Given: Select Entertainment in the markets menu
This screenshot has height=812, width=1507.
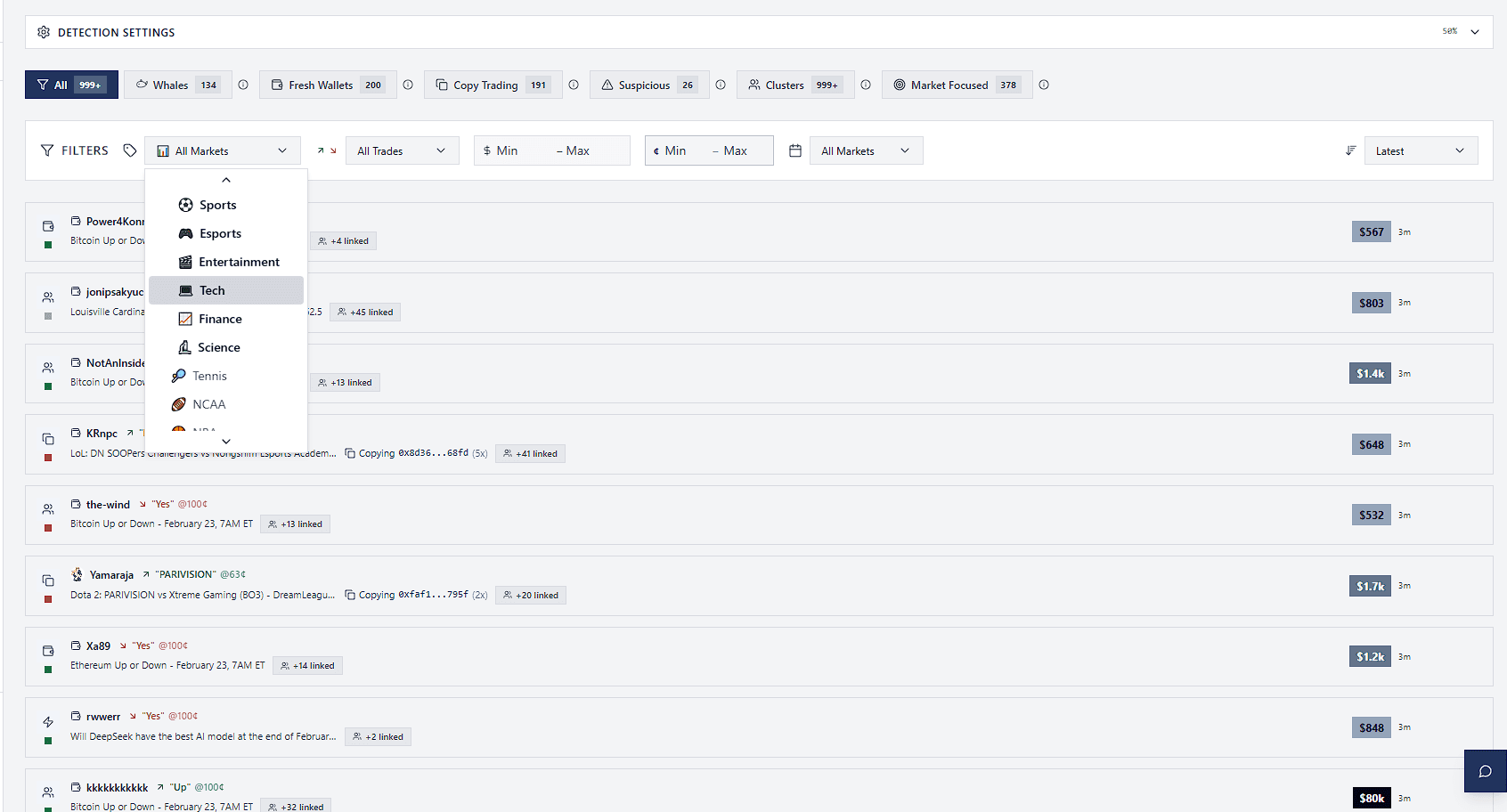Looking at the screenshot, I should [x=239, y=261].
